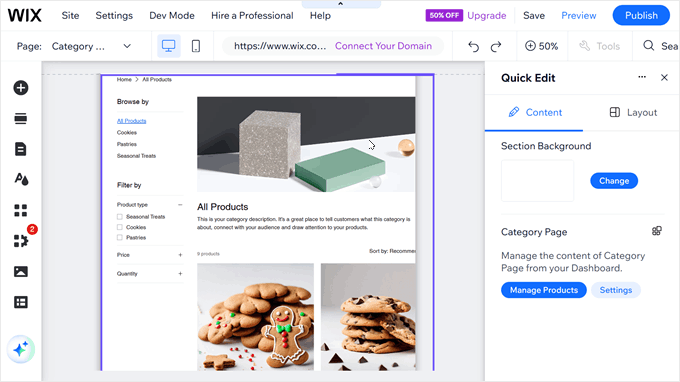Click the Change background button
The width and height of the screenshot is (680, 382).
click(614, 181)
